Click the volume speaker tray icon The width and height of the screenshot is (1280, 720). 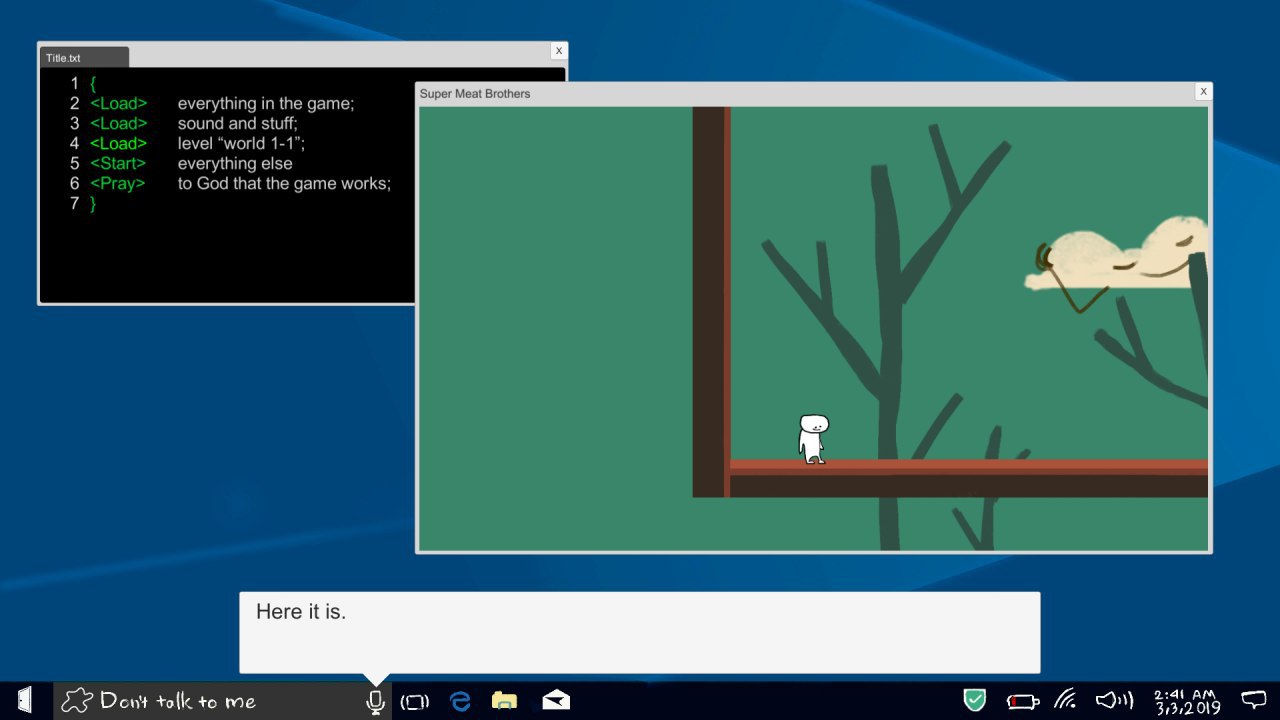(x=1114, y=700)
